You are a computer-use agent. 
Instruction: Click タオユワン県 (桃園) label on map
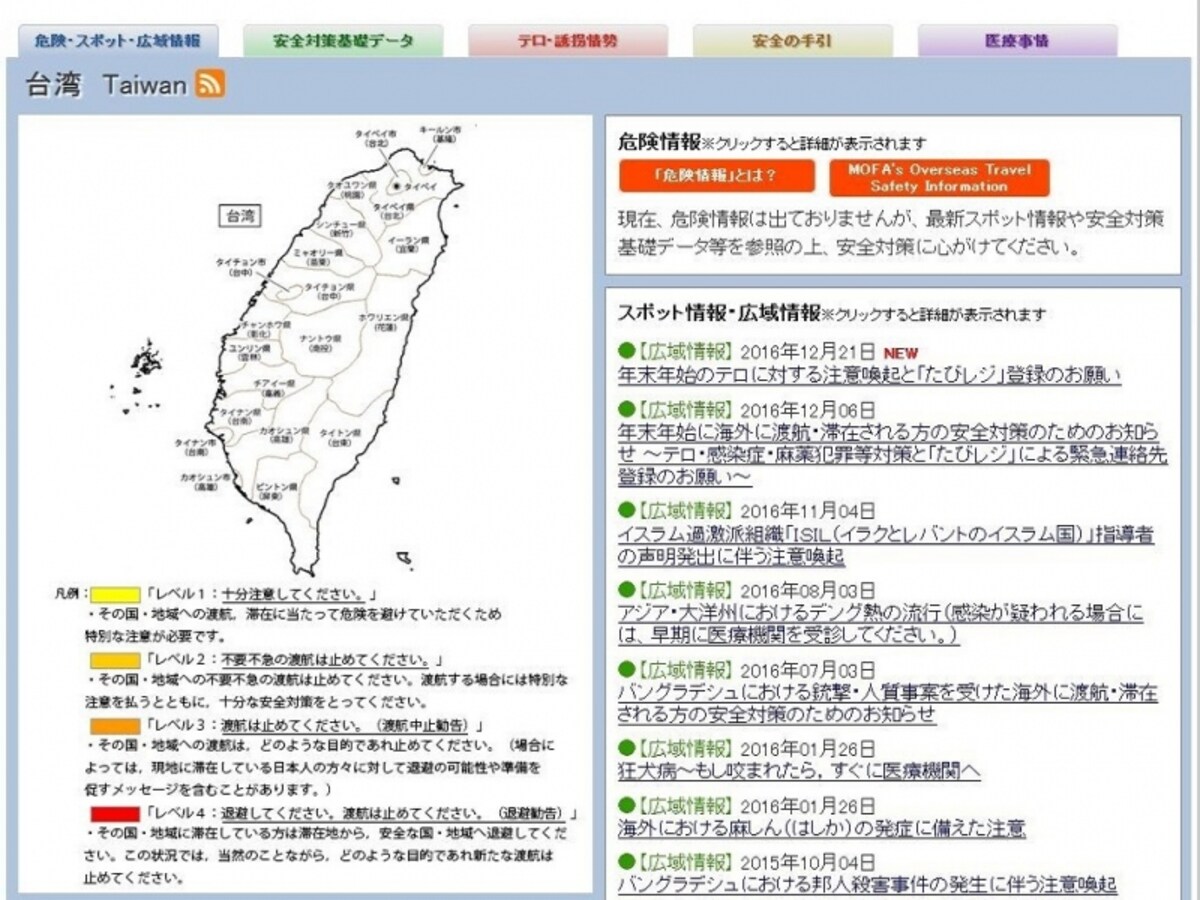(x=352, y=189)
